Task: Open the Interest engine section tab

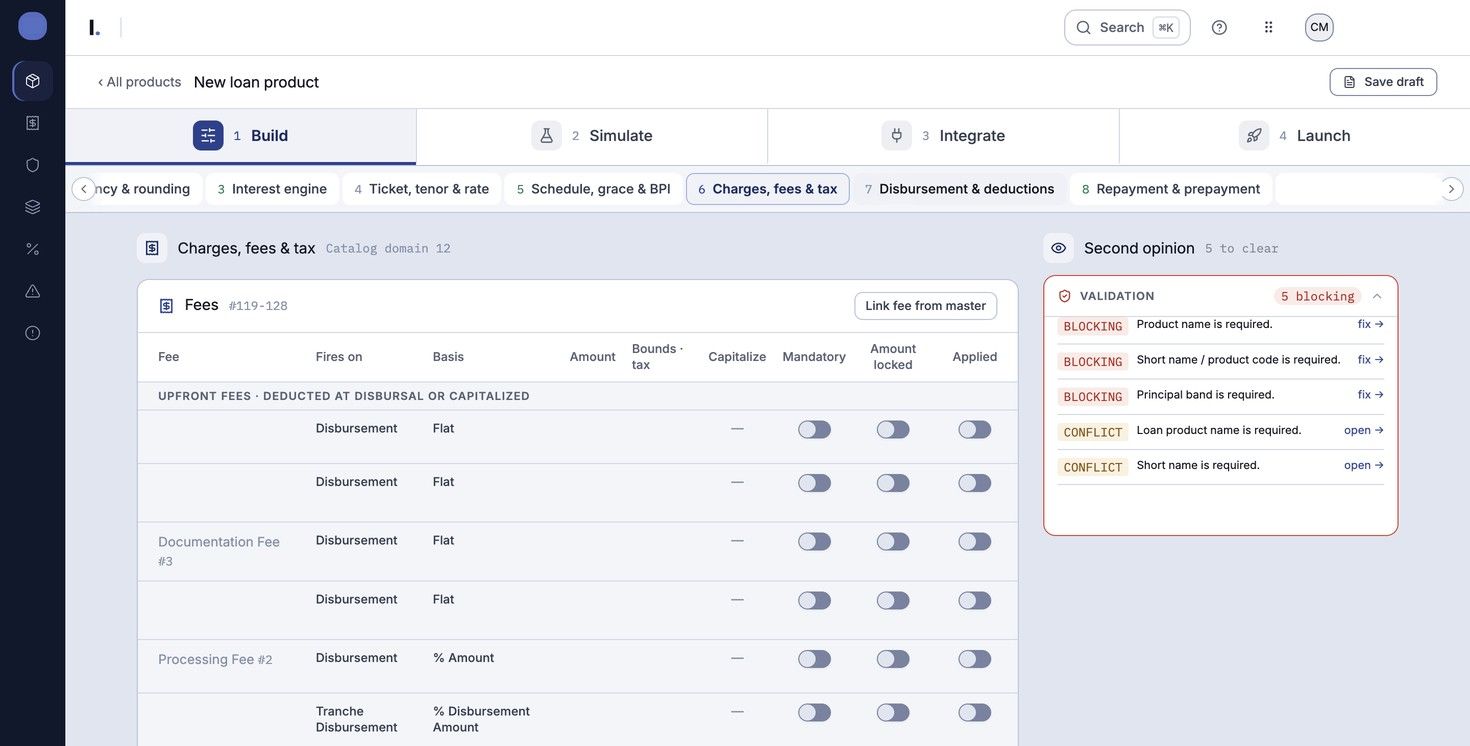Action: point(272,189)
